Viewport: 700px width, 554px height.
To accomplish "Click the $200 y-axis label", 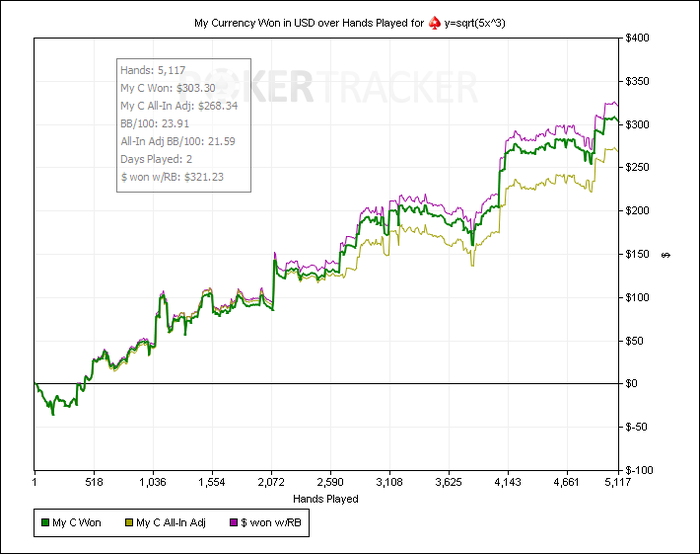I will click(x=637, y=211).
